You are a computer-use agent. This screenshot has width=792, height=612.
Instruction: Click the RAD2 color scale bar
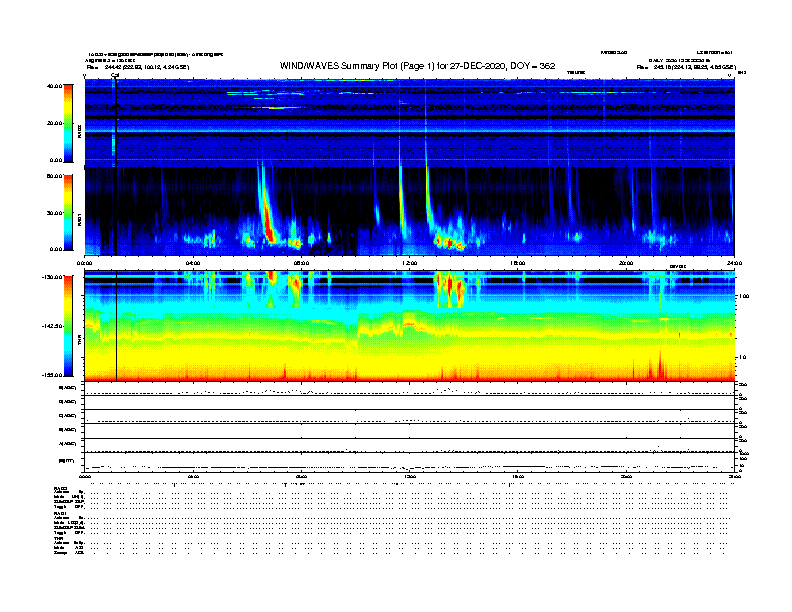68,123
